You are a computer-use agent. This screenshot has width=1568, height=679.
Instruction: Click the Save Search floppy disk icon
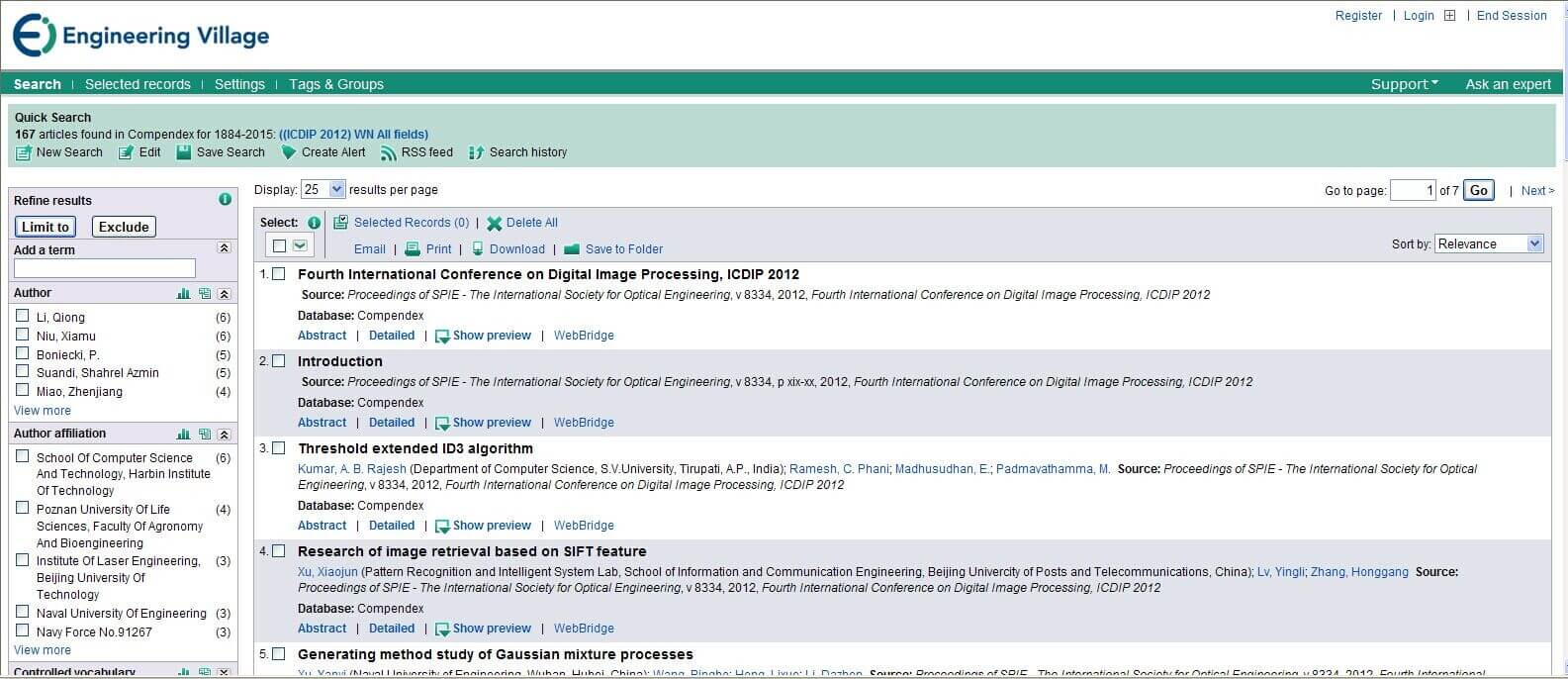click(x=183, y=152)
